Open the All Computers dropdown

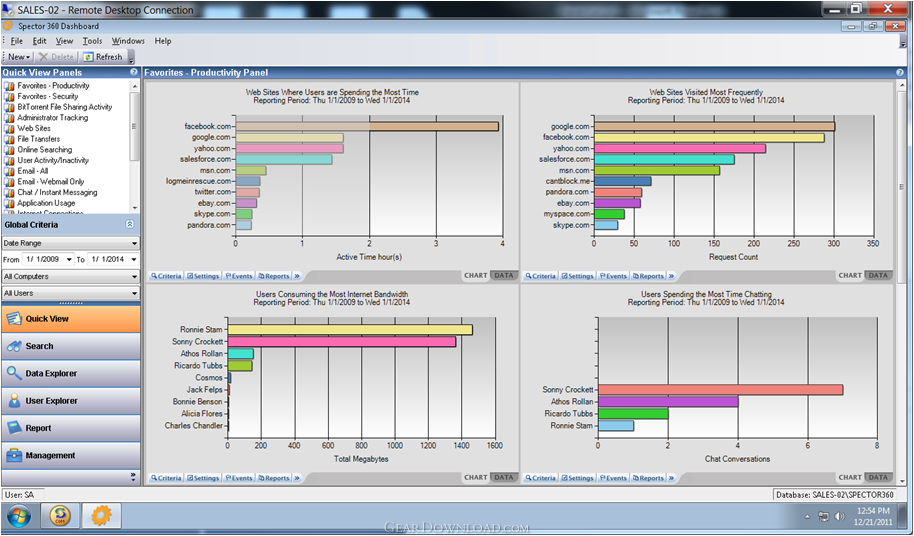(71, 277)
